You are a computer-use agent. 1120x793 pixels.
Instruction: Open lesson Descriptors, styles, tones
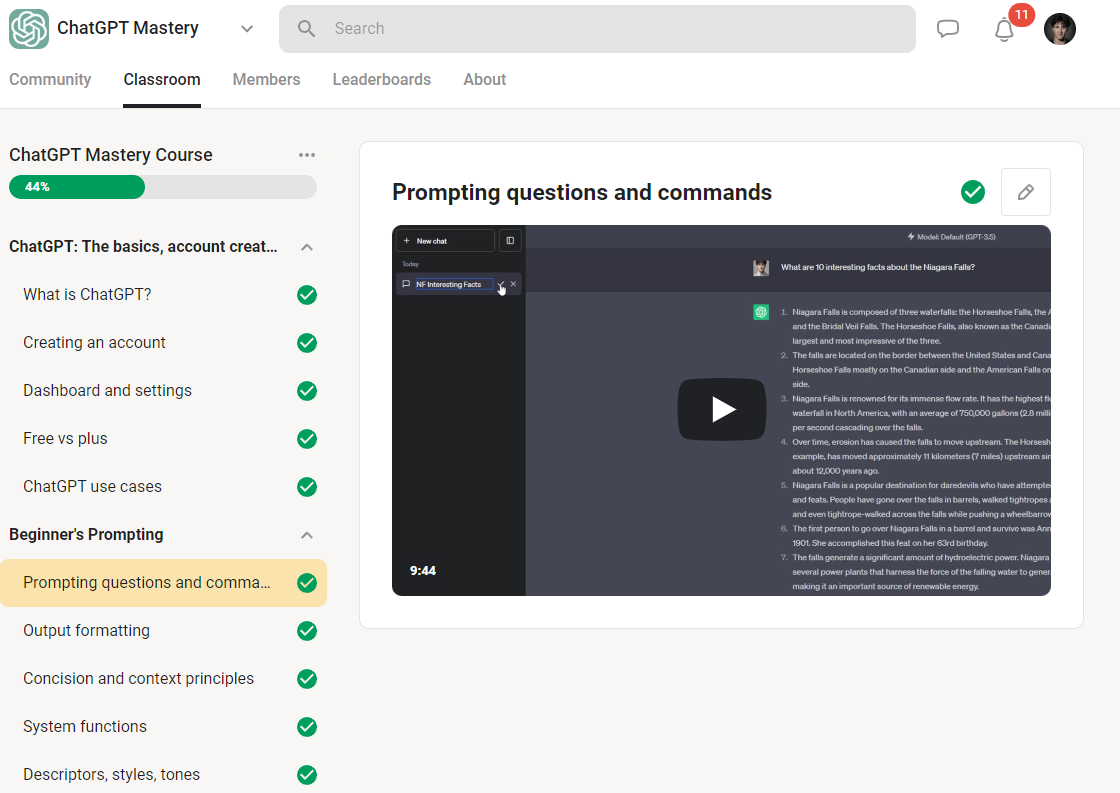coord(111,774)
